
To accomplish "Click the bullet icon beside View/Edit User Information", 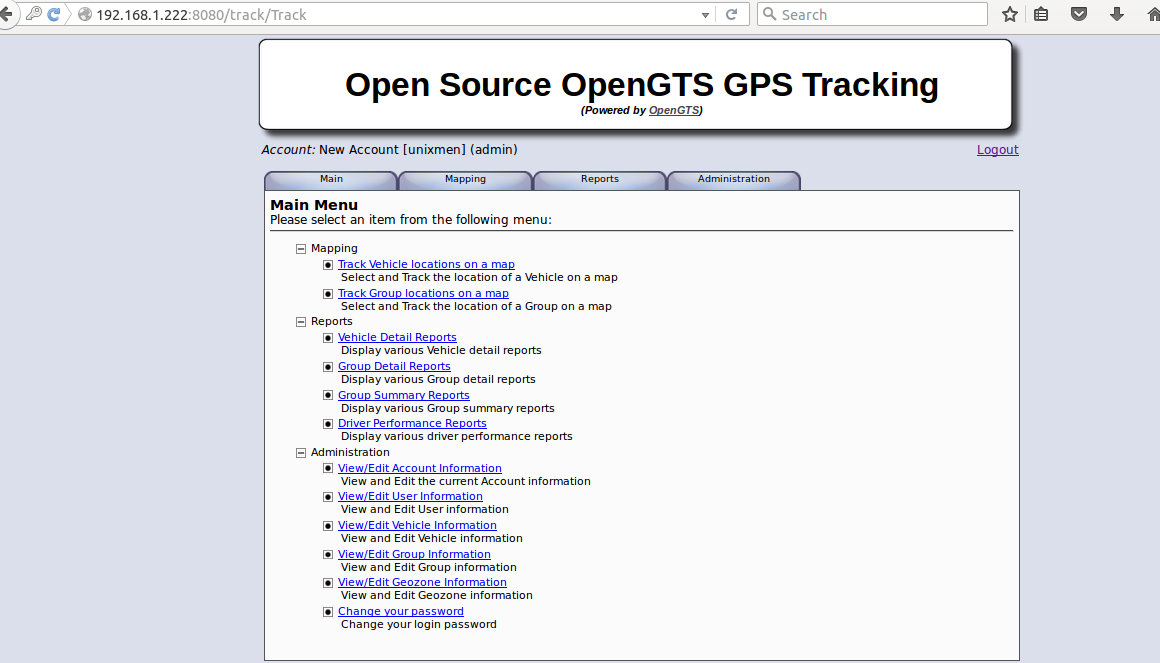I will tap(328, 497).
